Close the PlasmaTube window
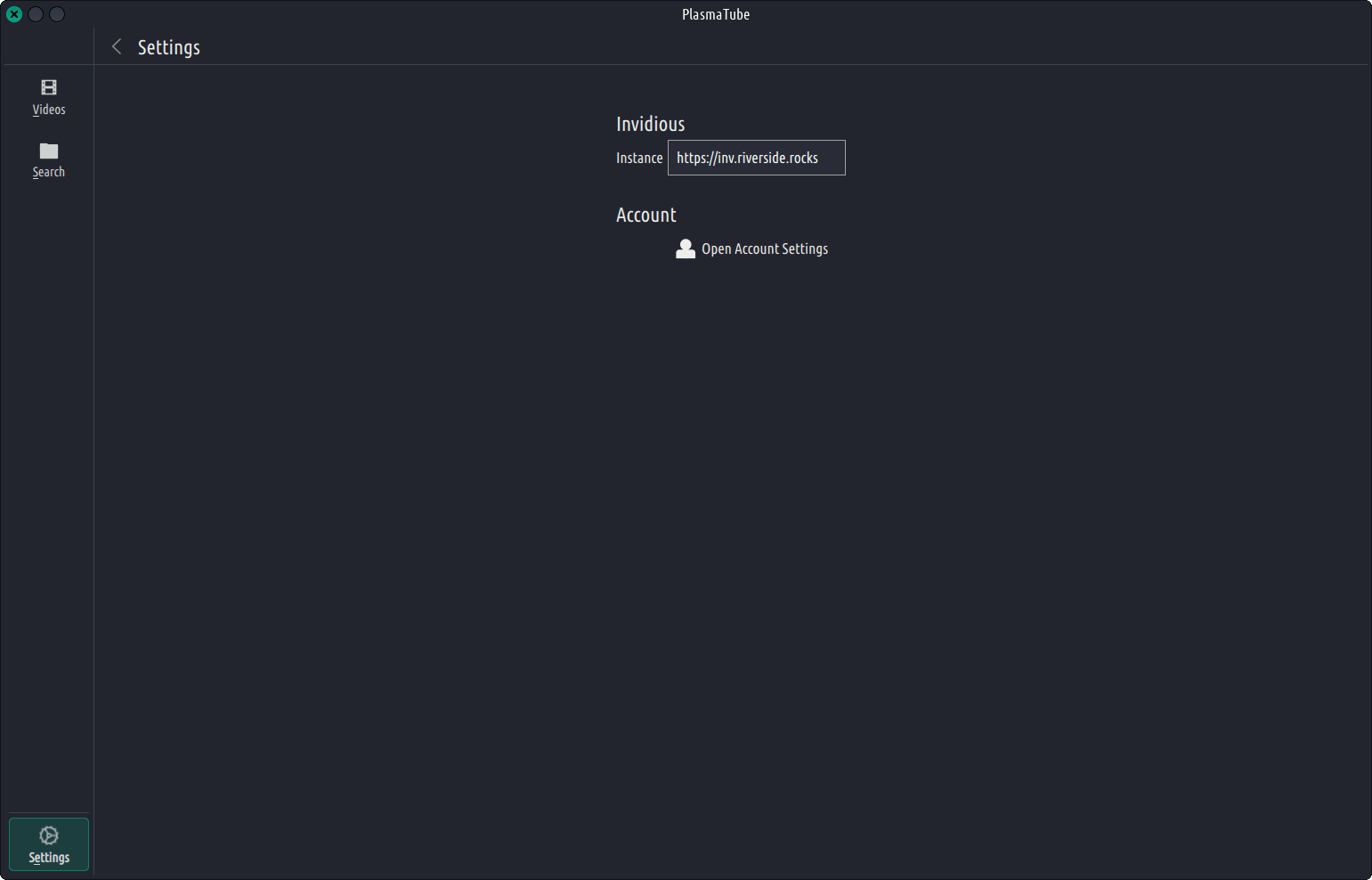This screenshot has height=880, width=1372. pos(14,14)
